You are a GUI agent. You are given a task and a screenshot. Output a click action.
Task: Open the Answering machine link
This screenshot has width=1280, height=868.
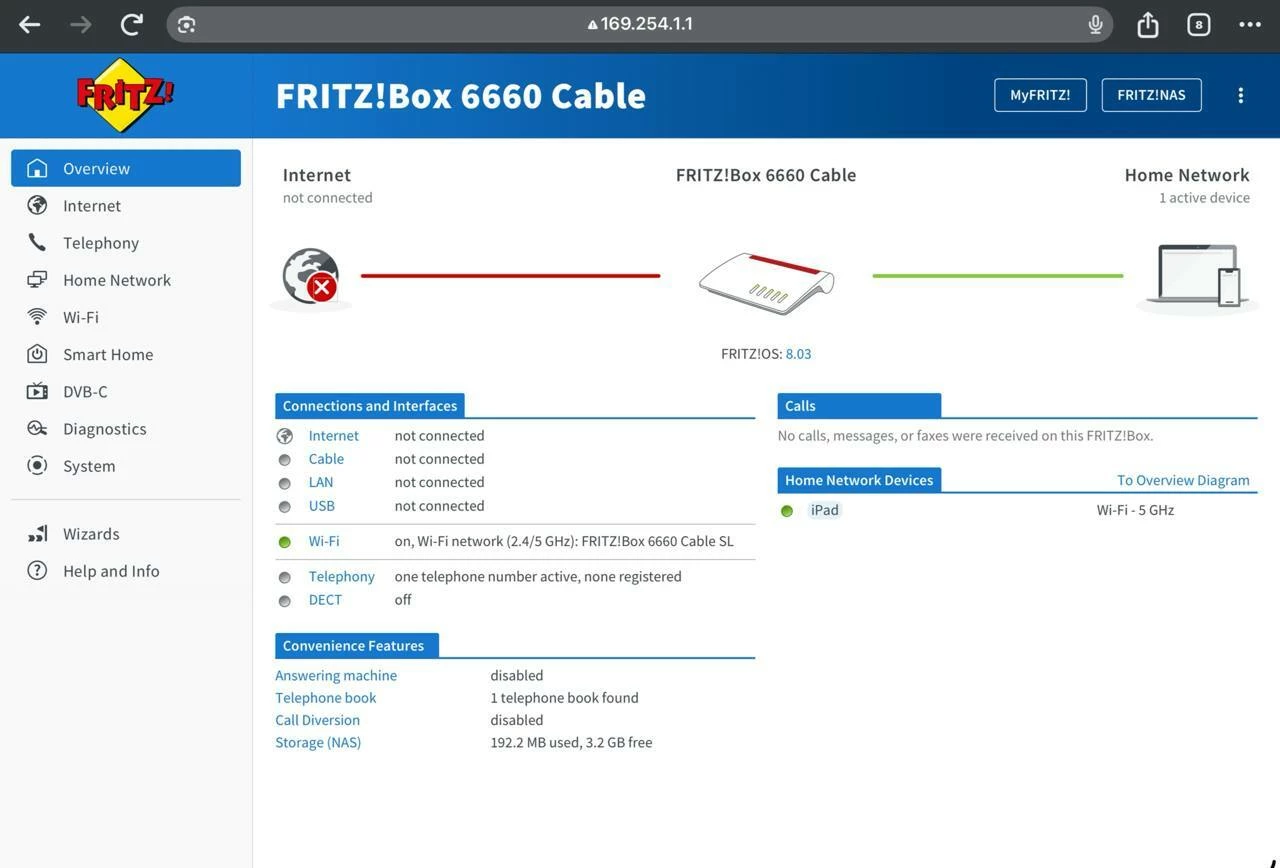click(x=336, y=676)
